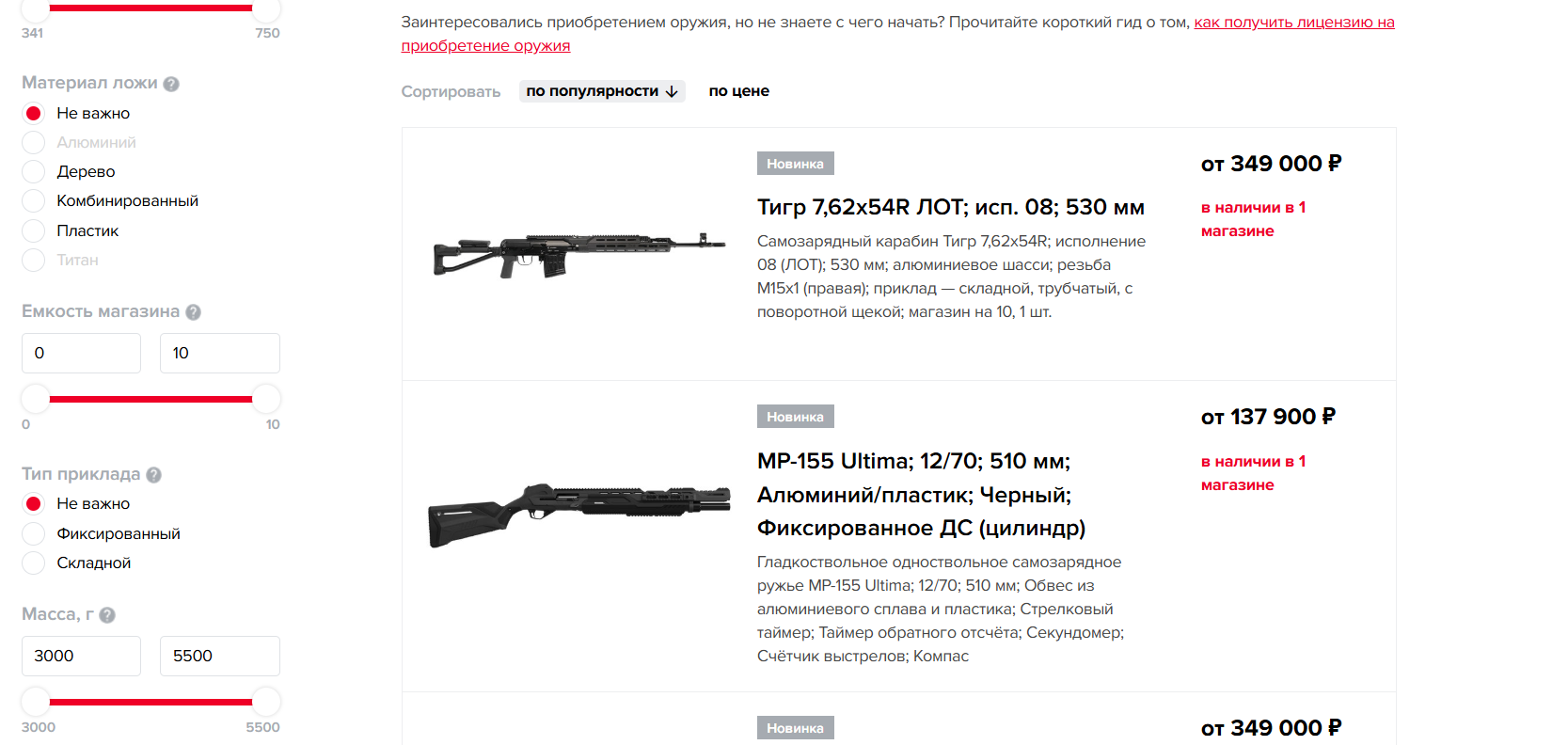Sort by по популярности
The image size is (1568, 745).
601,91
